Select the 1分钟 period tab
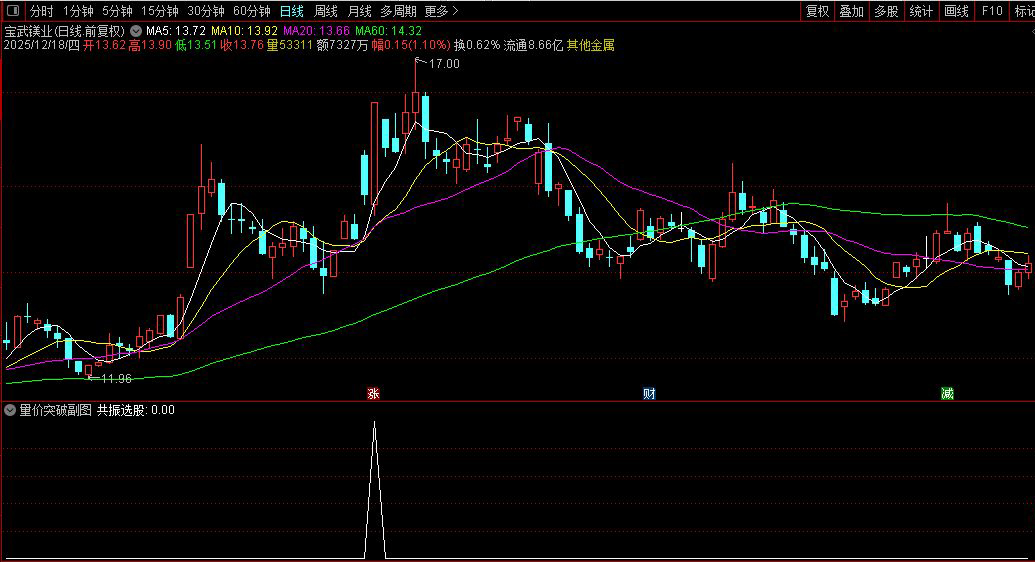This screenshot has width=1035, height=562. [79, 11]
